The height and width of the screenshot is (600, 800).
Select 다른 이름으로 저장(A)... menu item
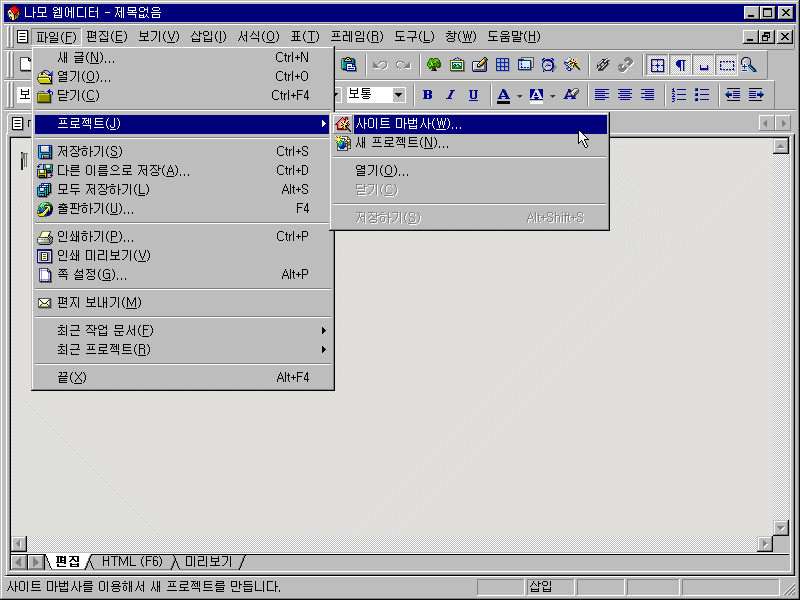tap(183, 170)
